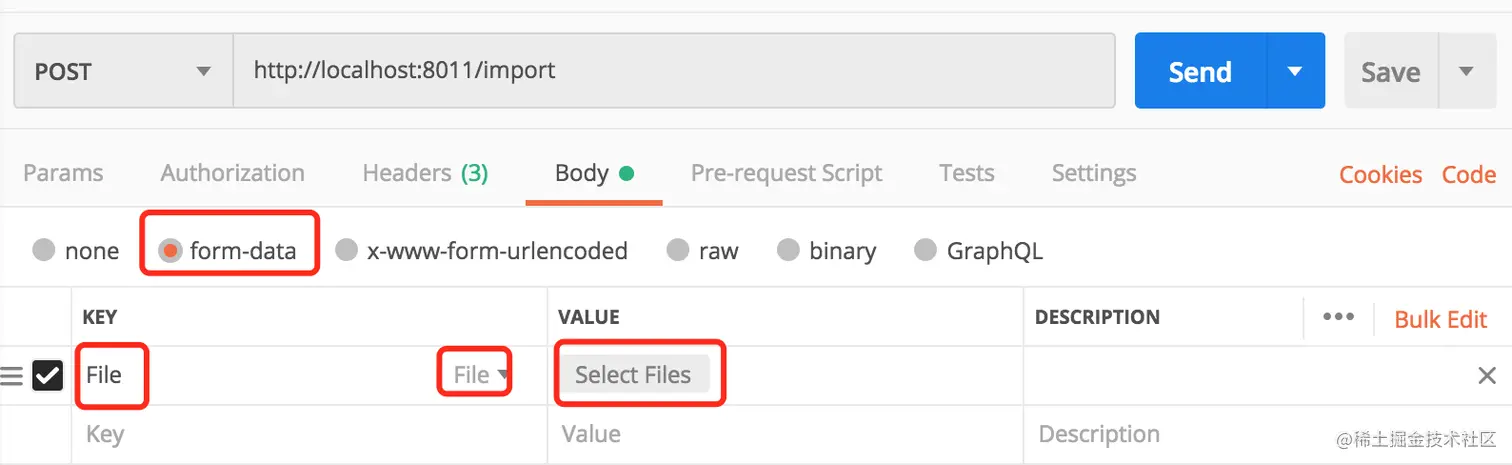Open the Pre-request Script tab
This screenshot has width=1512, height=465.
(786, 173)
